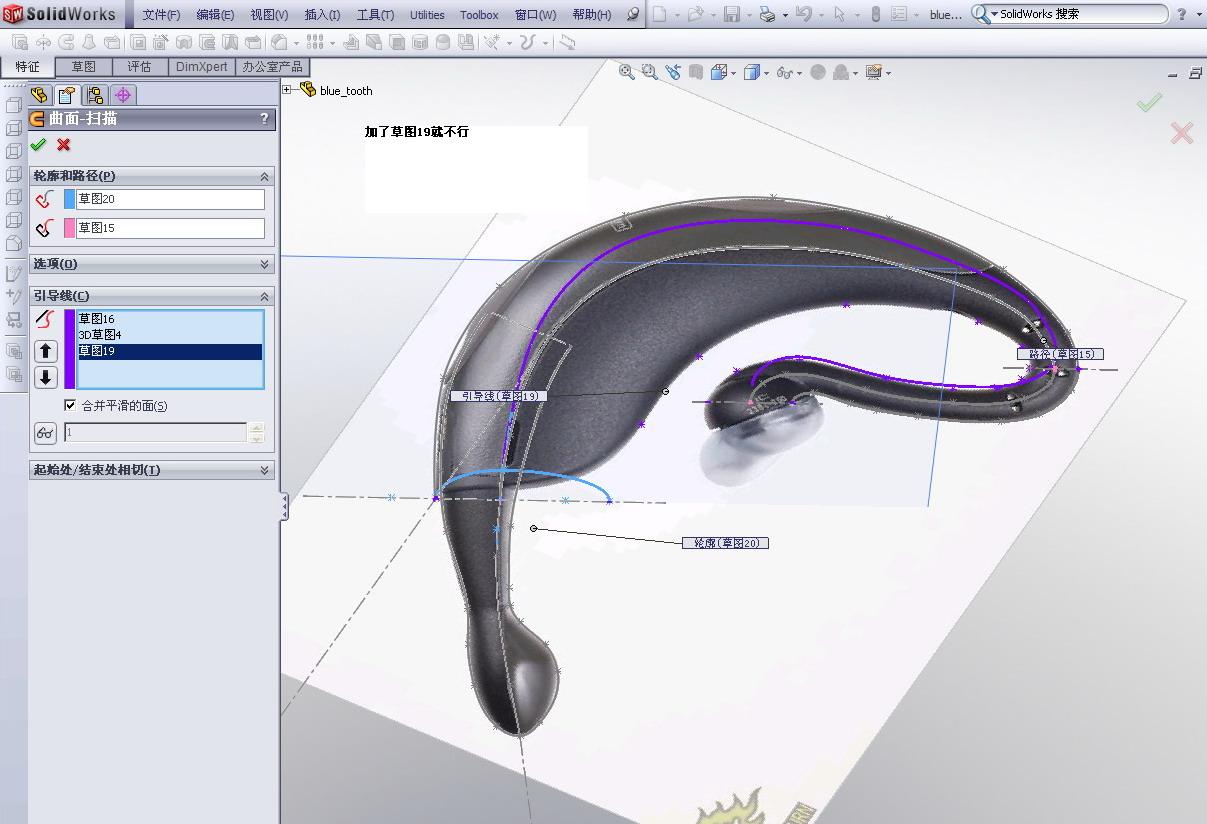Accept with the large green check in viewport corner
The height and width of the screenshot is (824, 1207).
[1149, 102]
